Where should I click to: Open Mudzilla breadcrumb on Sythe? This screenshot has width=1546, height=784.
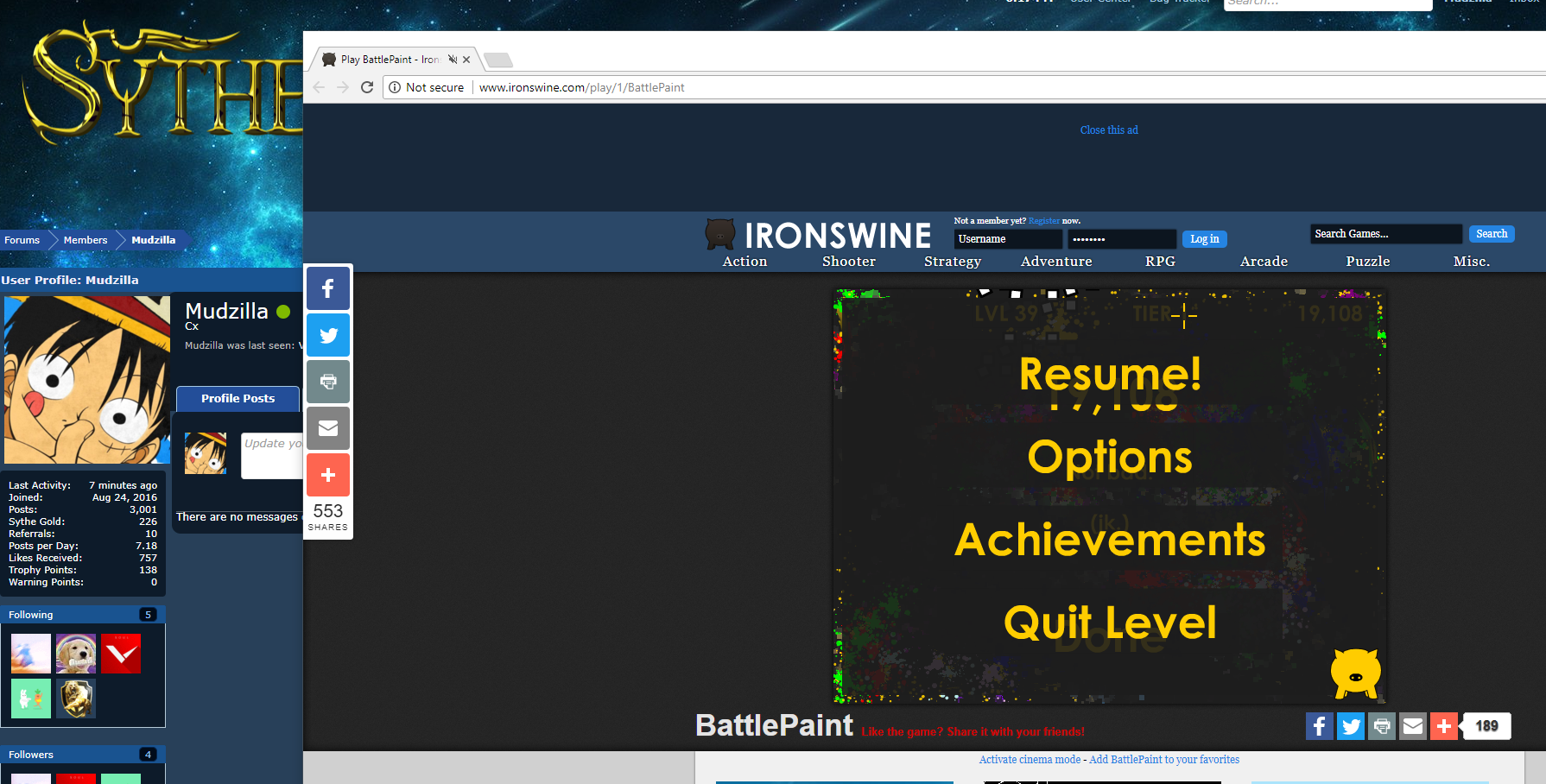154,240
